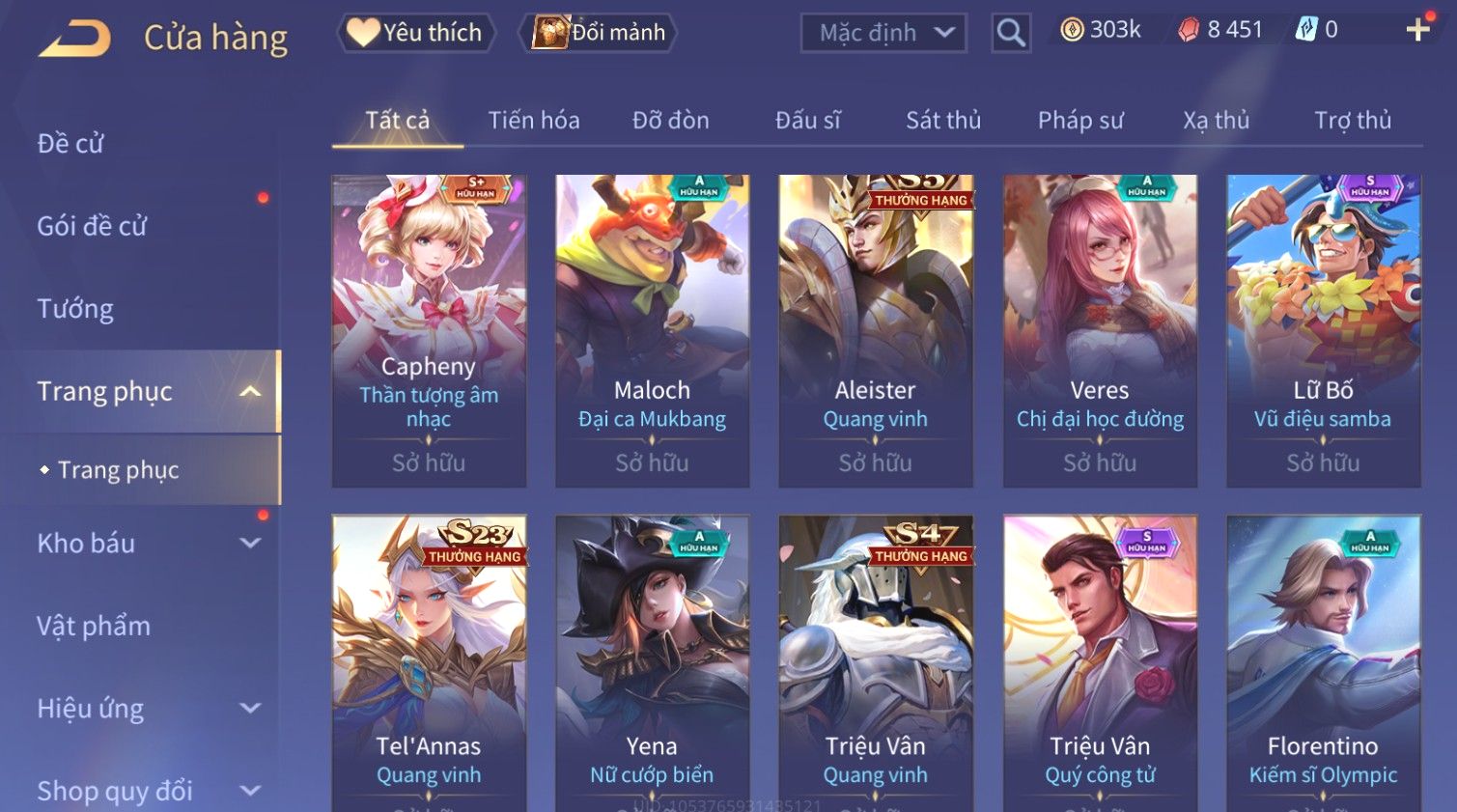Open Yêu thích heart favorites
The image size is (1457, 812).
pyautogui.click(x=416, y=33)
